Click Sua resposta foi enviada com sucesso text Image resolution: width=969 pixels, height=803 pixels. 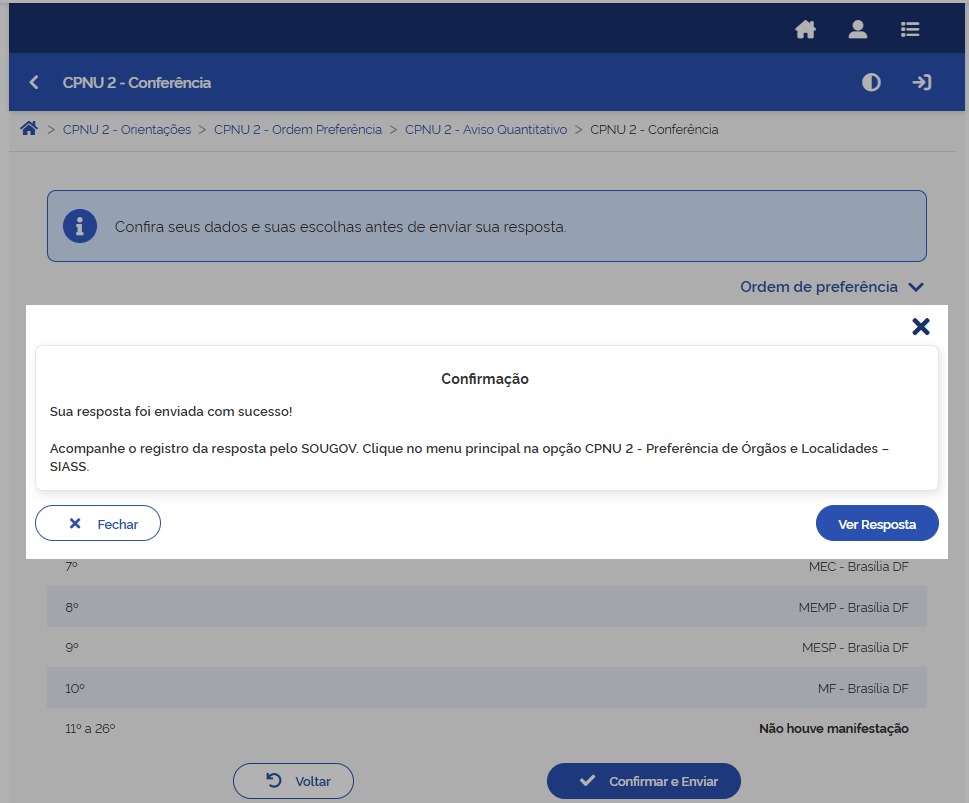[171, 411]
